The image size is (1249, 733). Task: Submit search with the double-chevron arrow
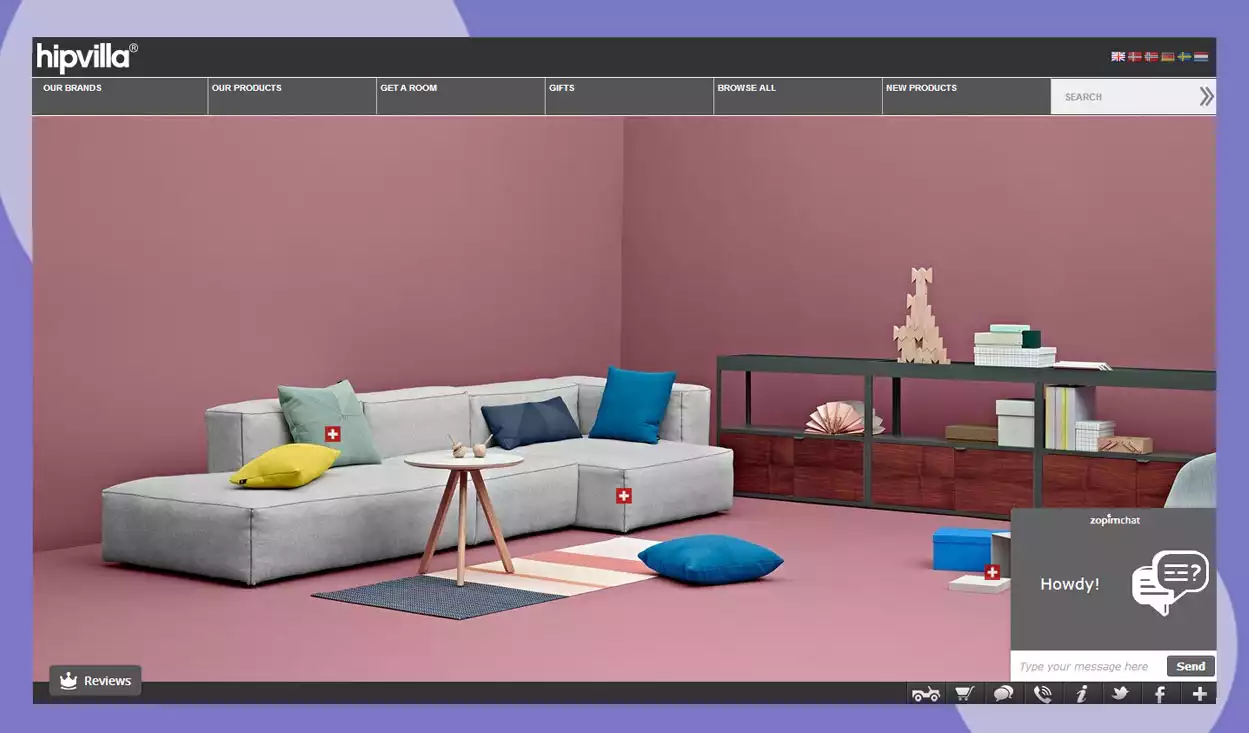1206,96
